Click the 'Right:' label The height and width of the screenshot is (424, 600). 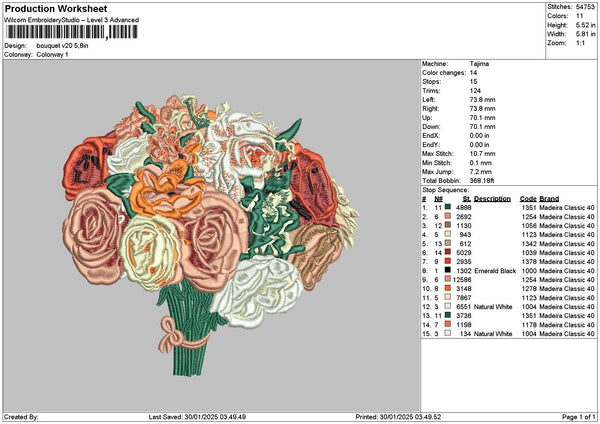[x=430, y=109]
